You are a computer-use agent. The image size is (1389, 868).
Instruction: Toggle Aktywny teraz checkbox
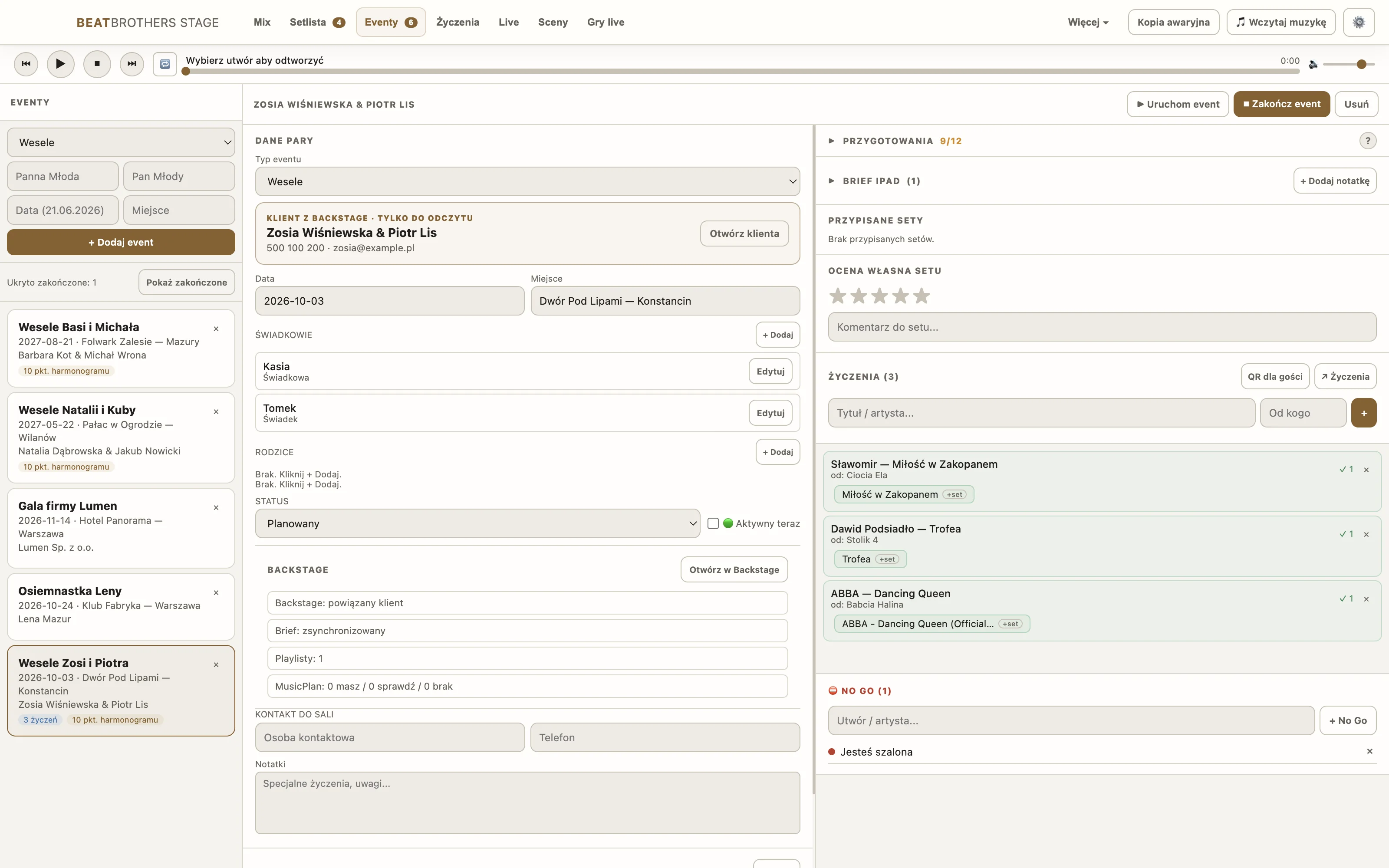[713, 523]
